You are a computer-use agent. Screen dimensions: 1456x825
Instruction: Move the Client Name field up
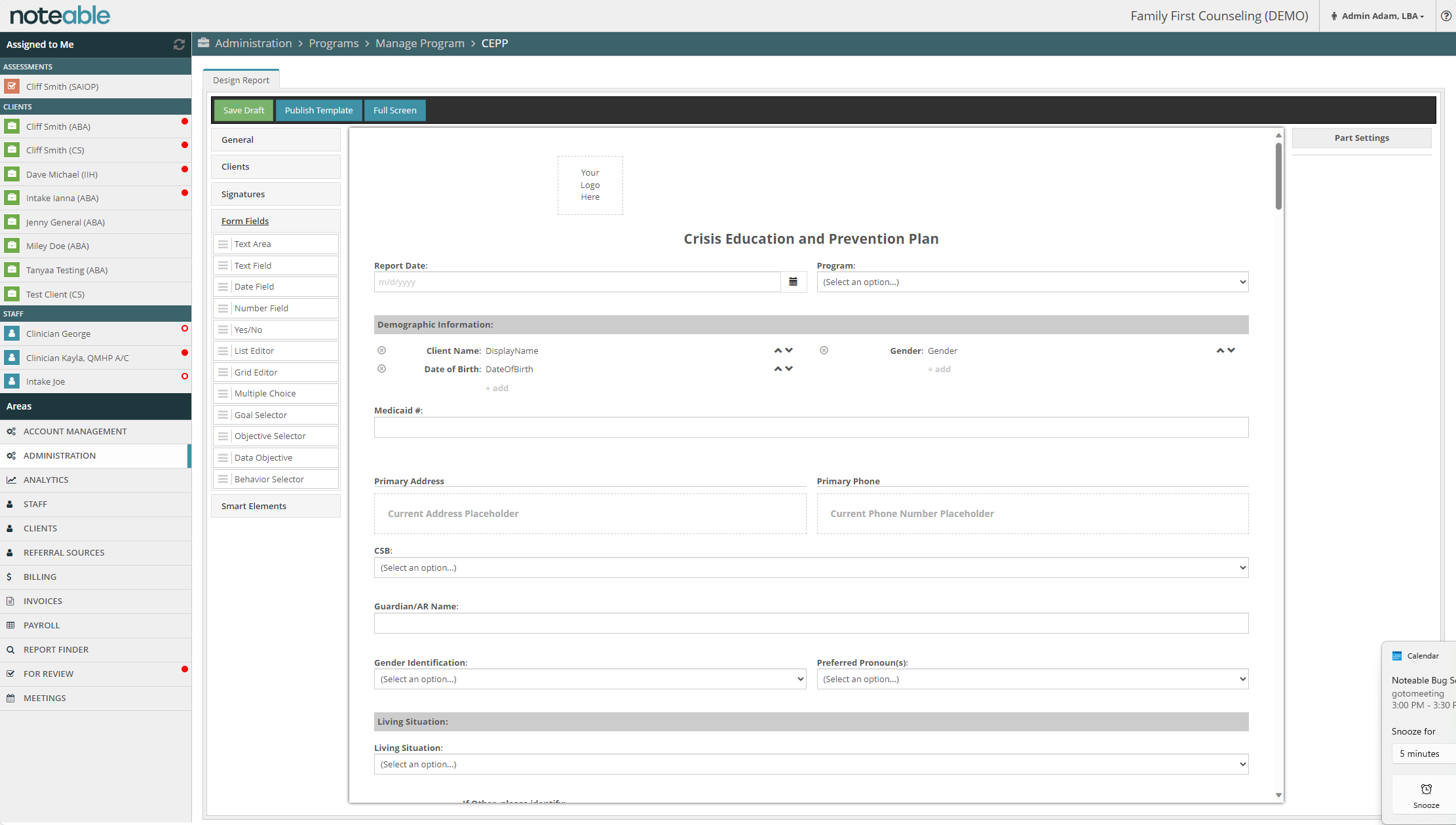[777, 350]
